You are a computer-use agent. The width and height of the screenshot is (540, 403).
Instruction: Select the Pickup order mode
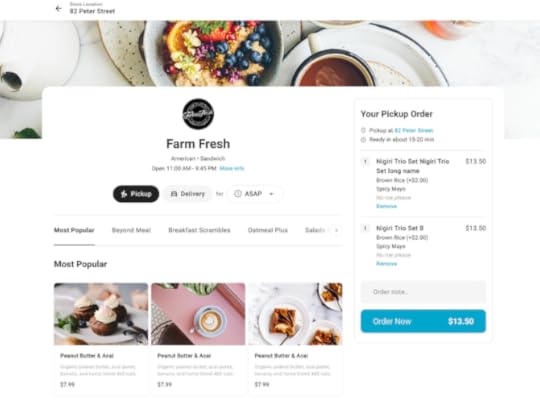[136, 194]
